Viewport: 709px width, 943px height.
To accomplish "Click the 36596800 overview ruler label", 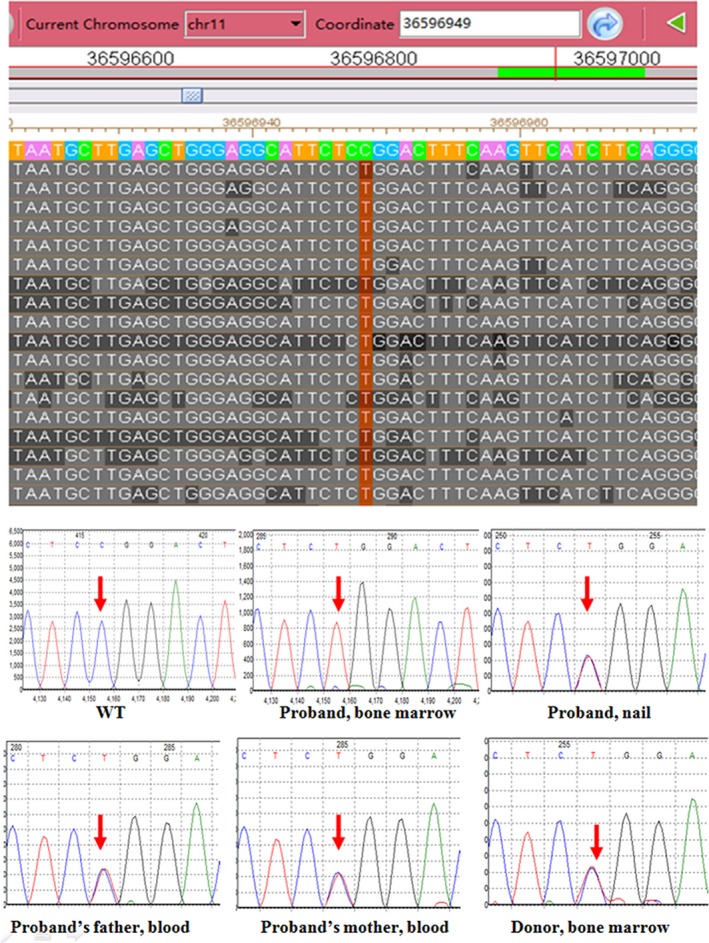I will [x=373, y=58].
